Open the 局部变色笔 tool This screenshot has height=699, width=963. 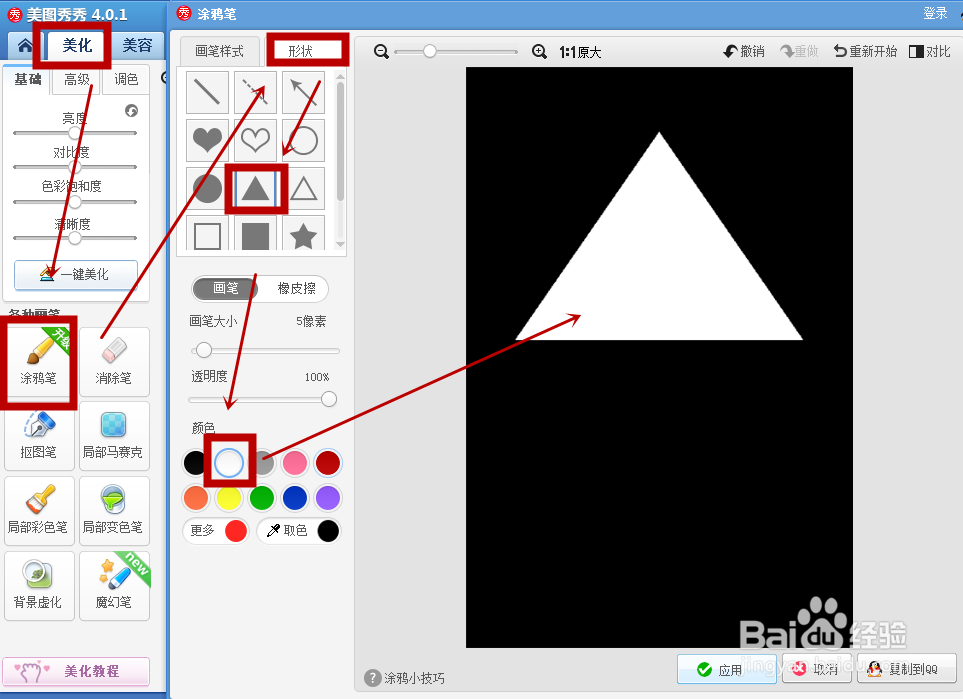[114, 511]
